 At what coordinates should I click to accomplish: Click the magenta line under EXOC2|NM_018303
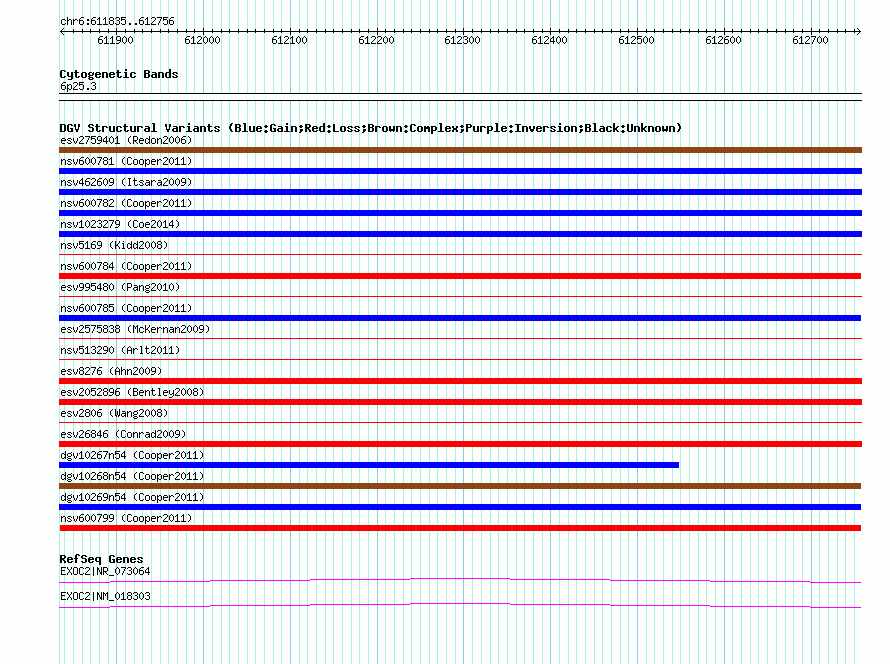click(460, 605)
